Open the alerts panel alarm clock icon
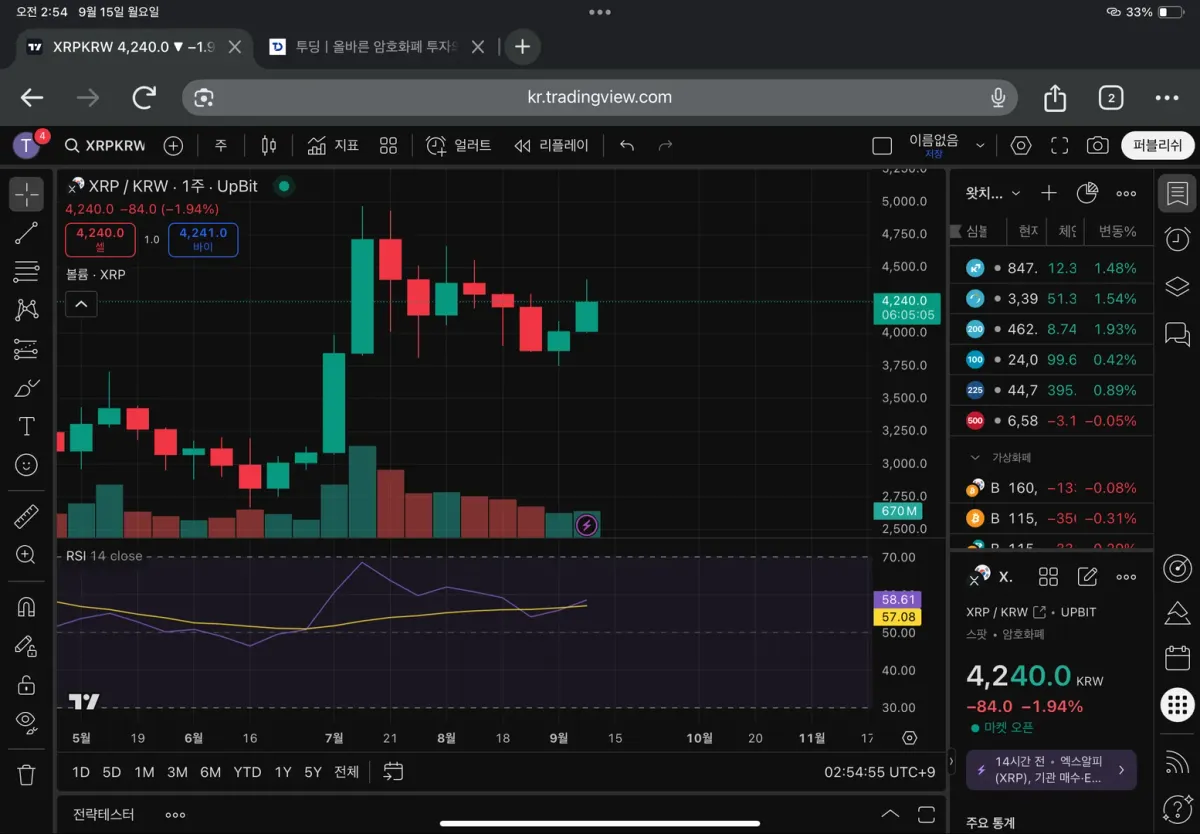 point(1178,239)
